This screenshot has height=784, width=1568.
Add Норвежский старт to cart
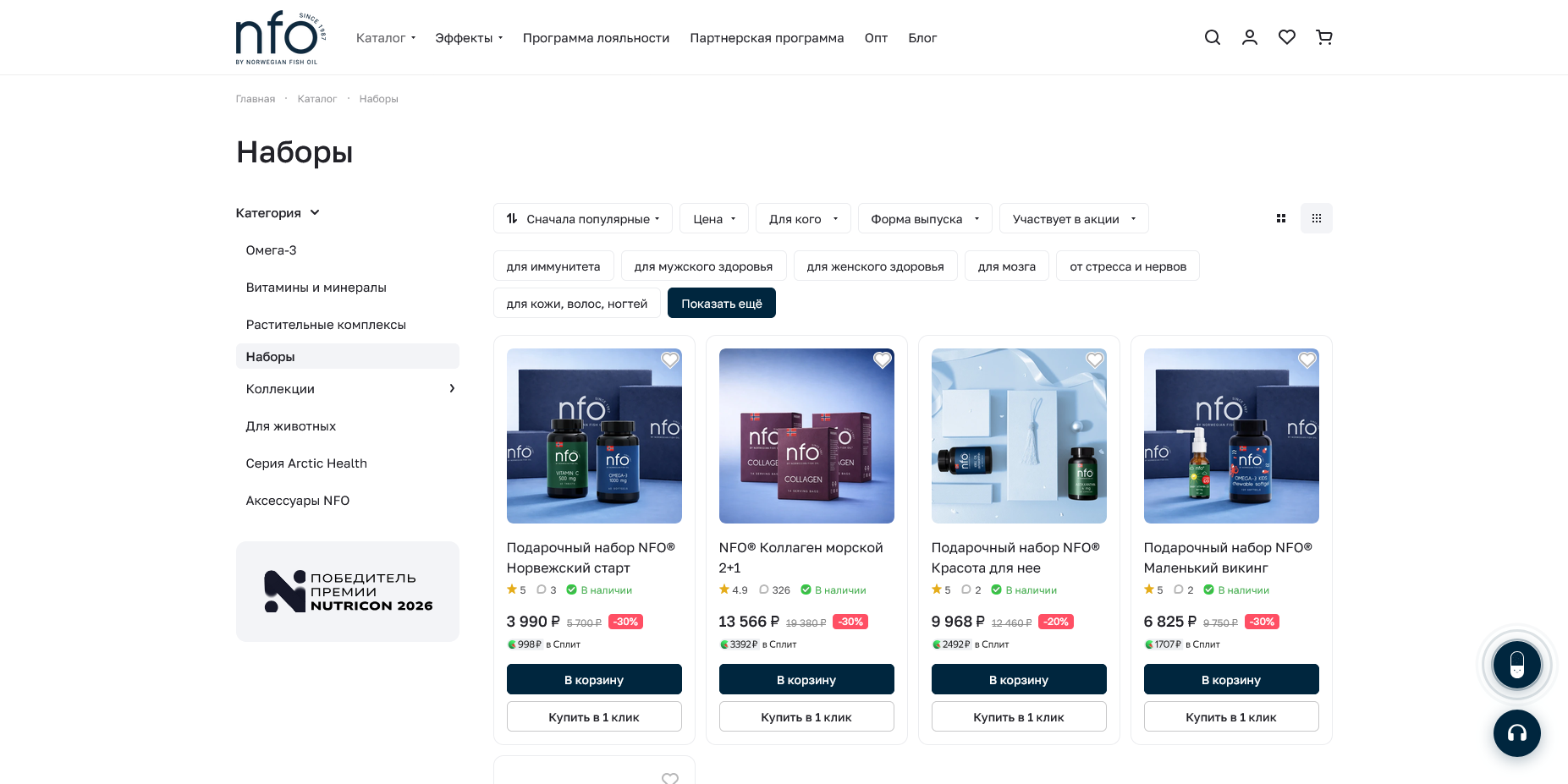(x=594, y=679)
